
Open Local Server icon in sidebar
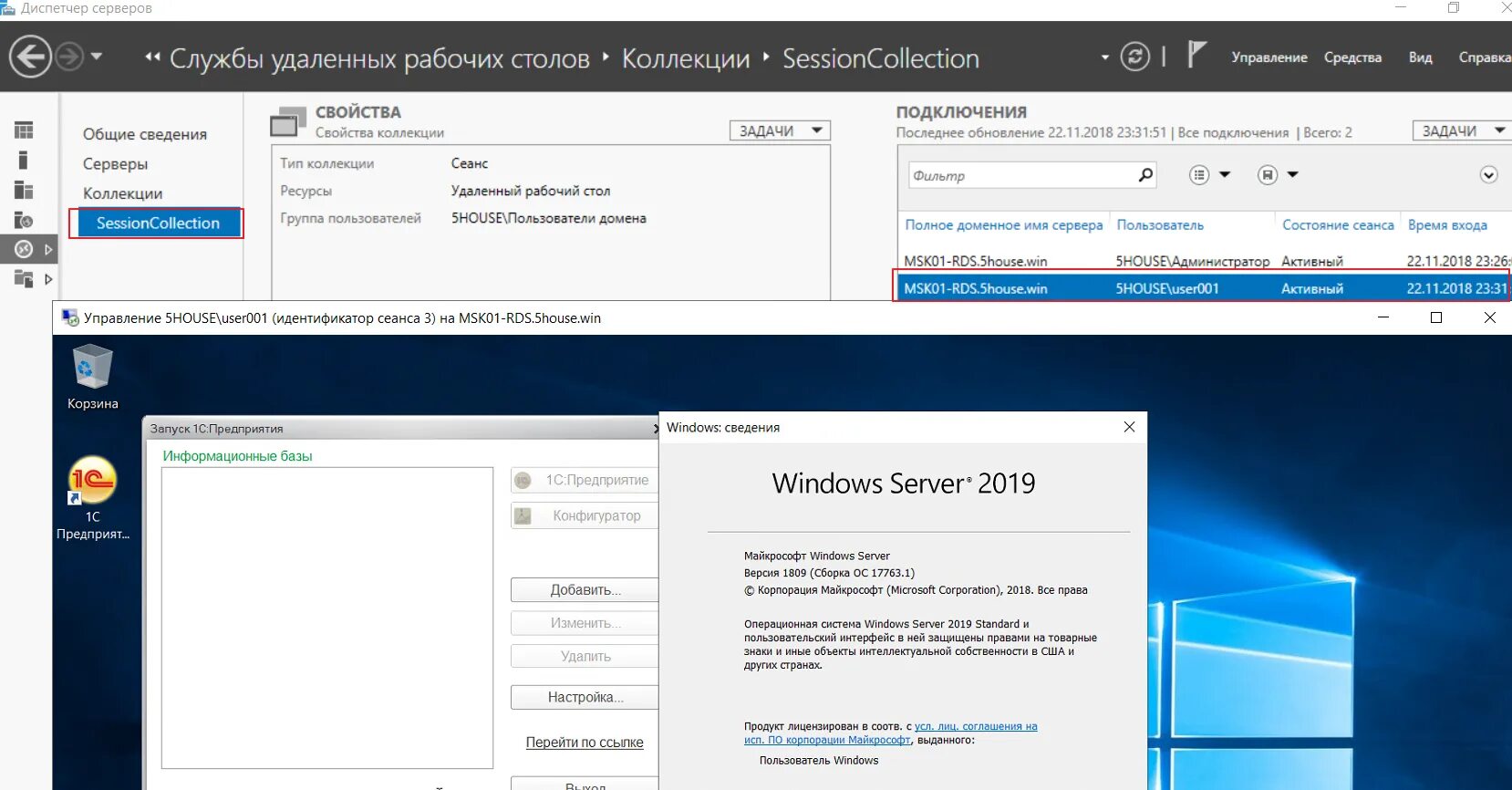click(x=24, y=160)
